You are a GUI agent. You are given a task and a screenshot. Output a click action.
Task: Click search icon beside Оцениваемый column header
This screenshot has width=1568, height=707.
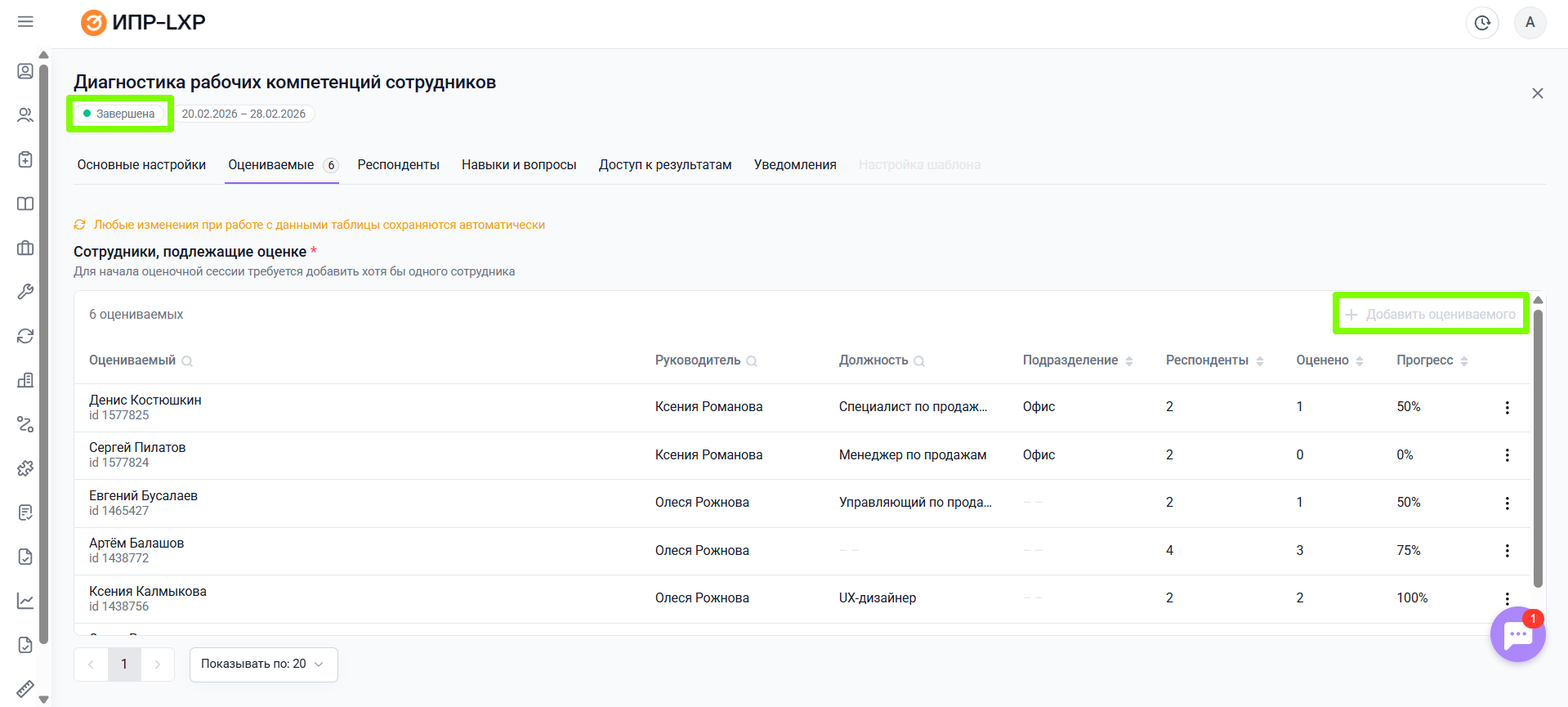(187, 361)
